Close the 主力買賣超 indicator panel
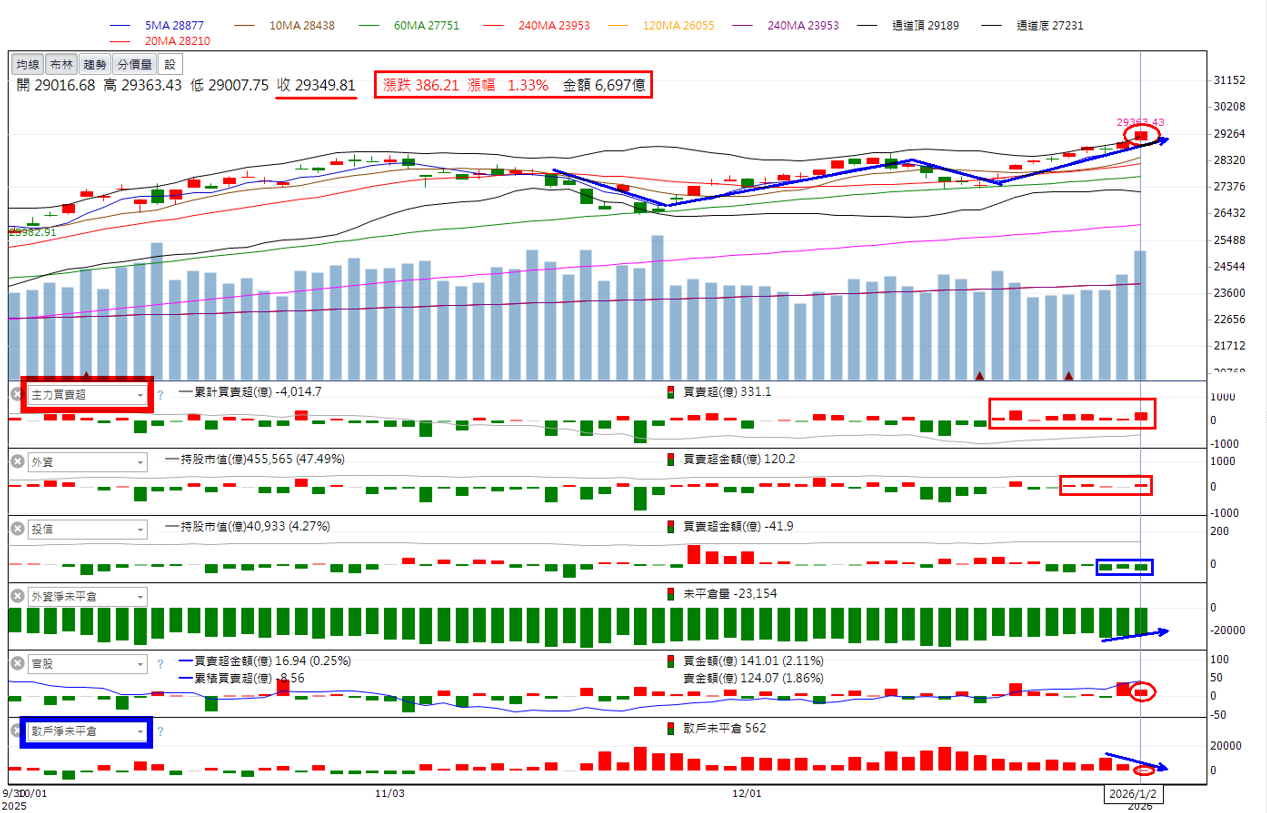Viewport: 1267px width, 813px height. click(x=17, y=395)
